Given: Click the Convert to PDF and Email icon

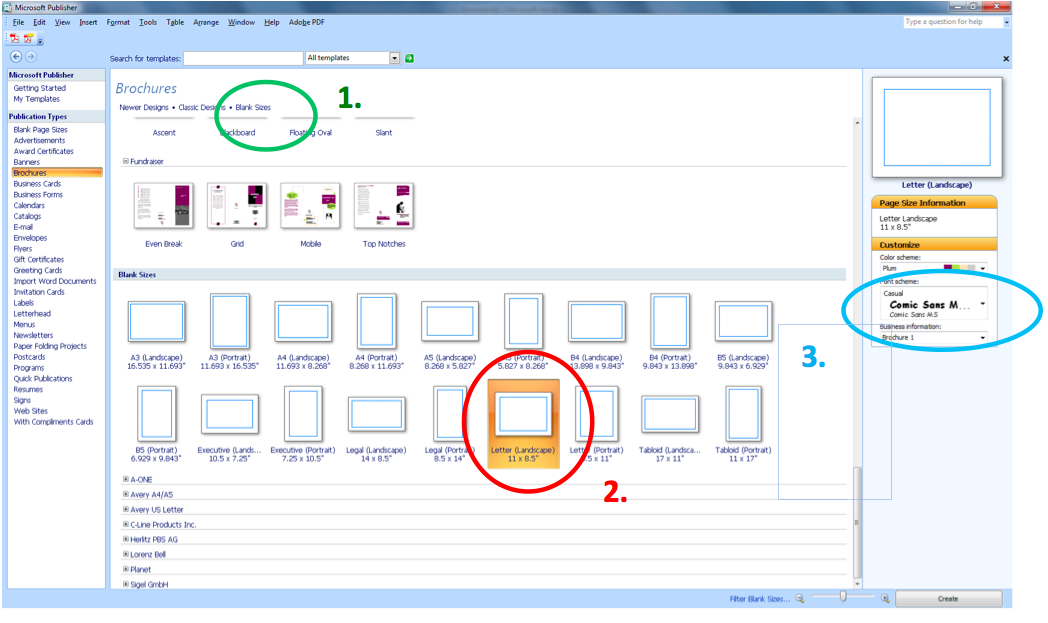Looking at the screenshot, I should 27,39.
